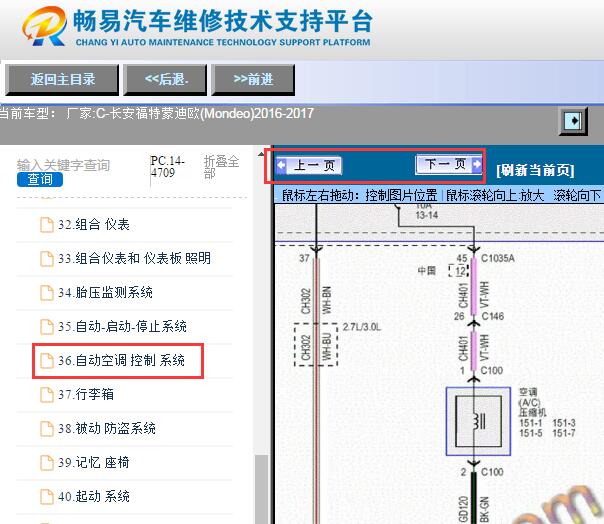Click the 当前车型 vehicle model text
Image resolution: width=604 pixels, height=524 pixels.
tap(156, 113)
